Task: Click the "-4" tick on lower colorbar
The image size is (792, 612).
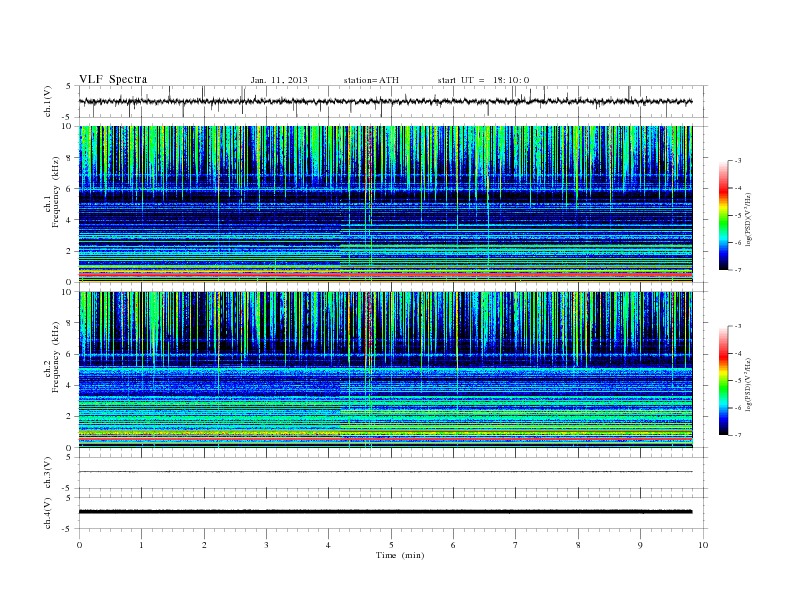Action: [x=738, y=353]
